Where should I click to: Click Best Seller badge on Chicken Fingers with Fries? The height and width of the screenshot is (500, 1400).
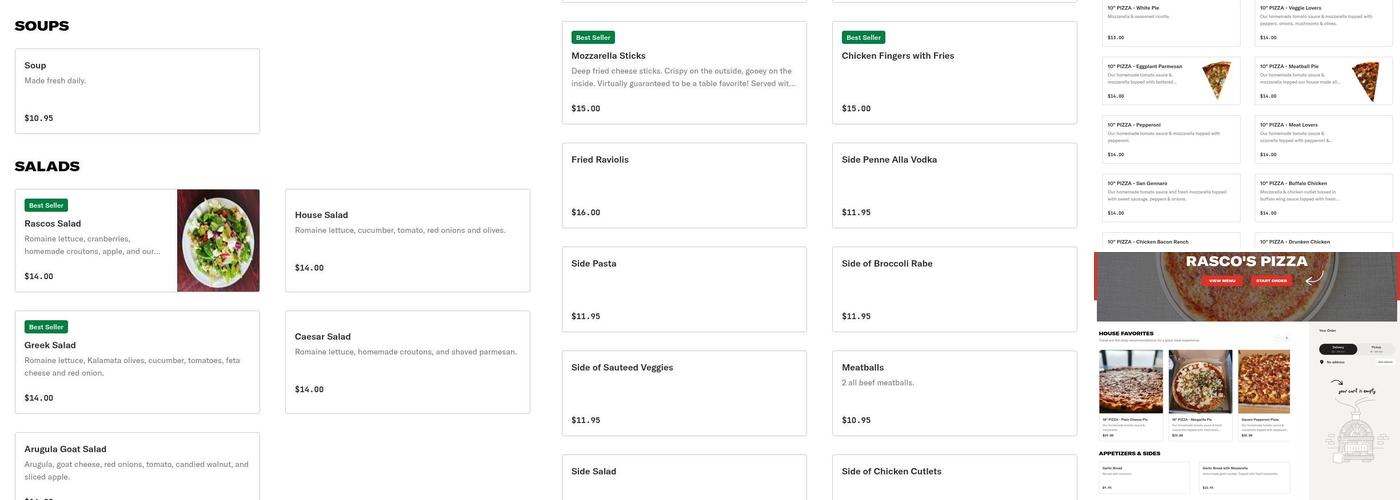tap(863, 37)
